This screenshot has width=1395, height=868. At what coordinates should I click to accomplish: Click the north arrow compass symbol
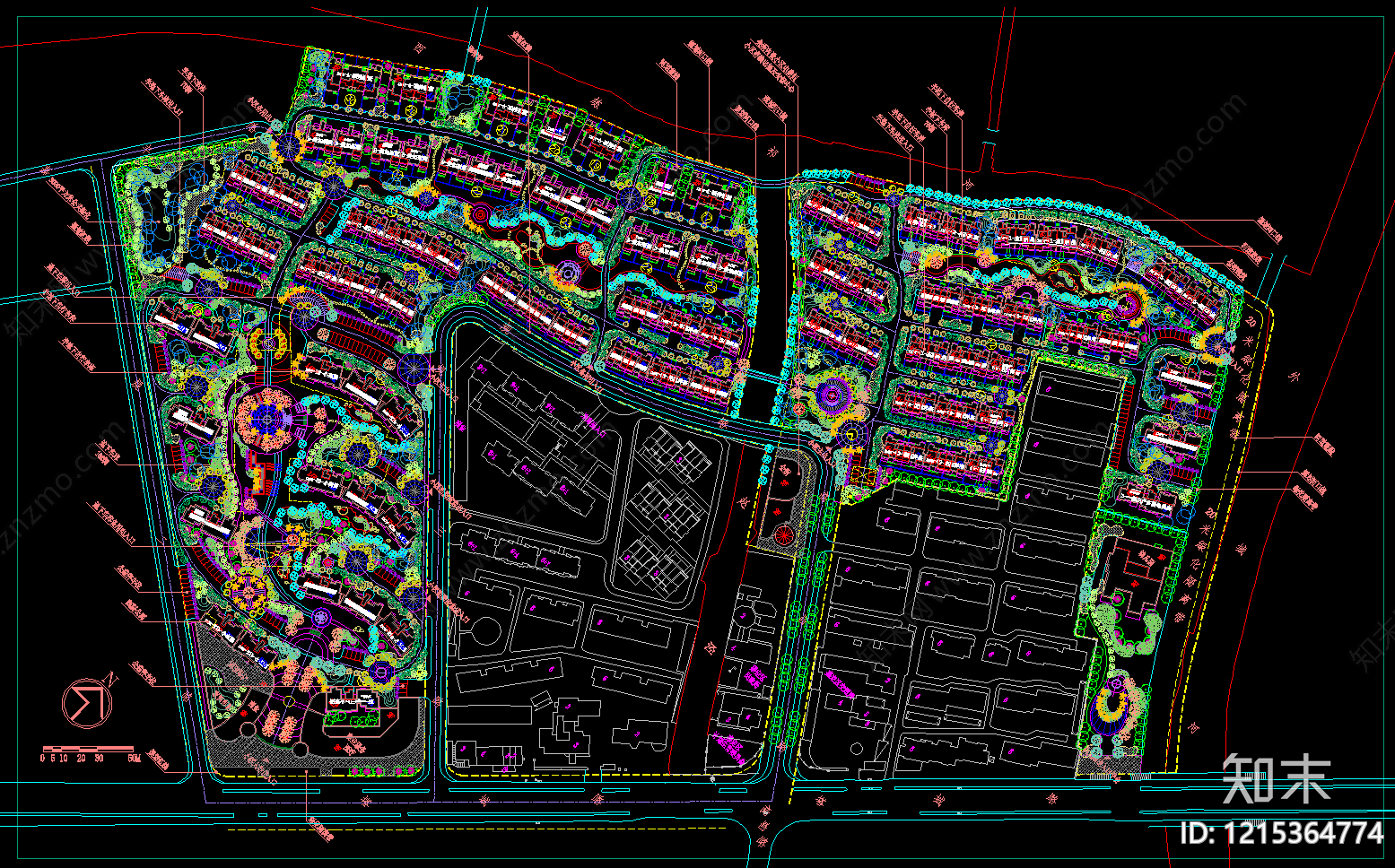85,702
